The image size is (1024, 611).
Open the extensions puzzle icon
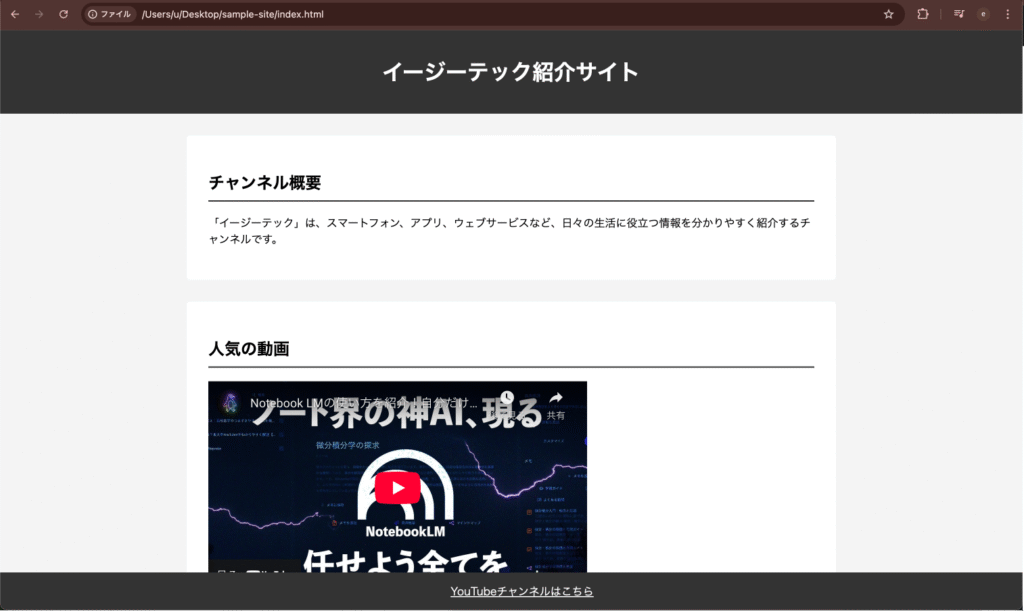[x=922, y=14]
